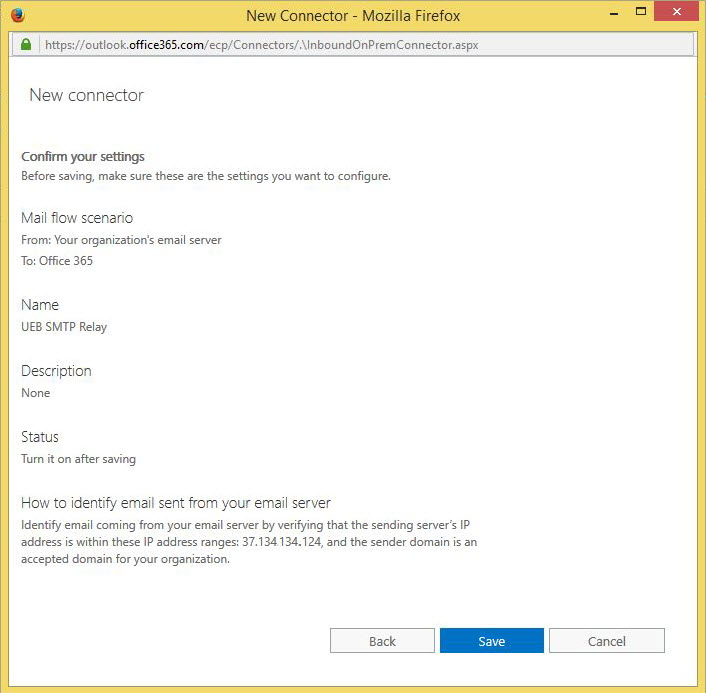Click the "Status" section label
Viewport: 706px width, 693px height.
point(40,437)
